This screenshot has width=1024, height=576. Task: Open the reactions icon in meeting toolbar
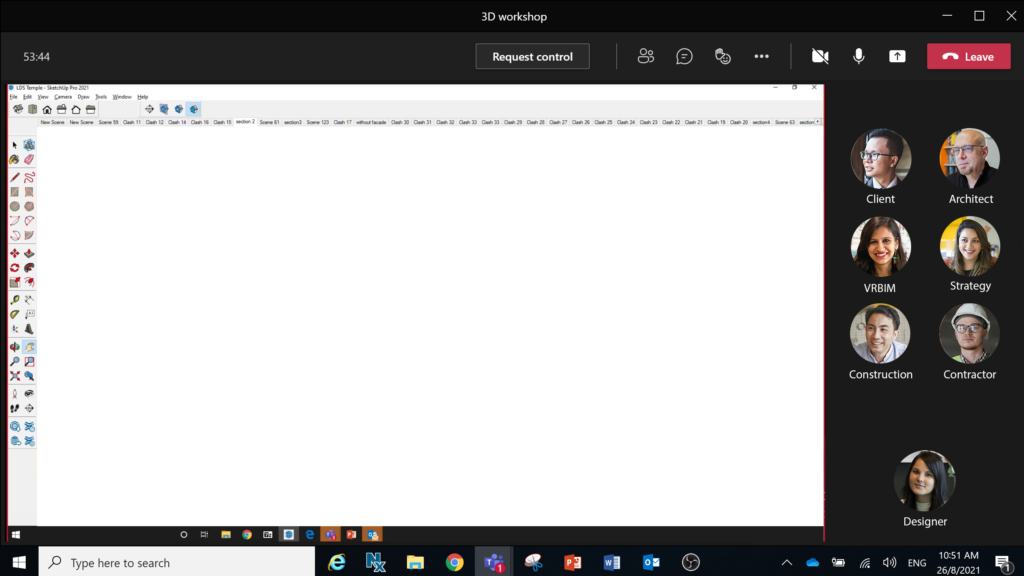[723, 57]
